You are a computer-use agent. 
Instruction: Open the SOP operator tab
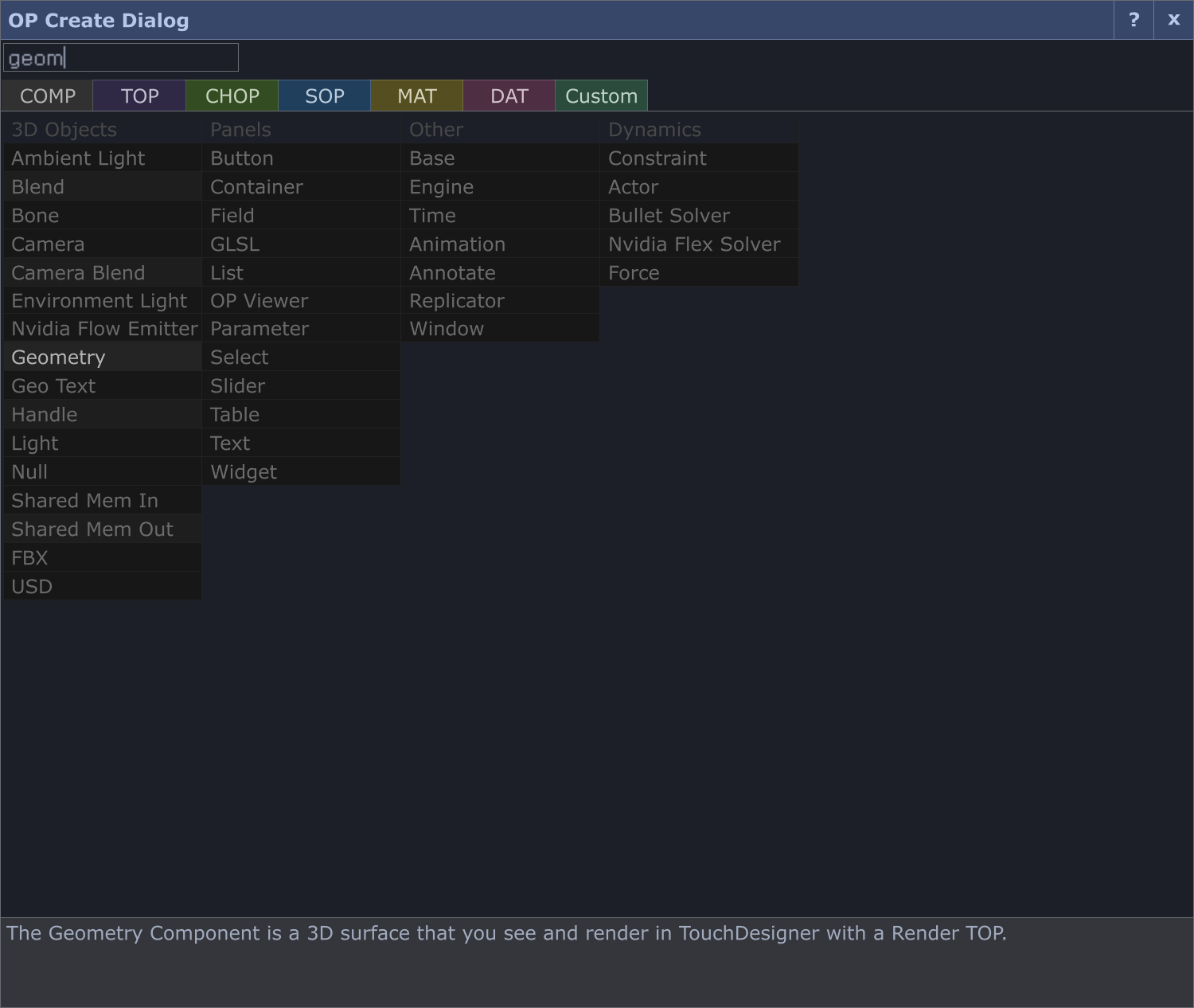324,96
